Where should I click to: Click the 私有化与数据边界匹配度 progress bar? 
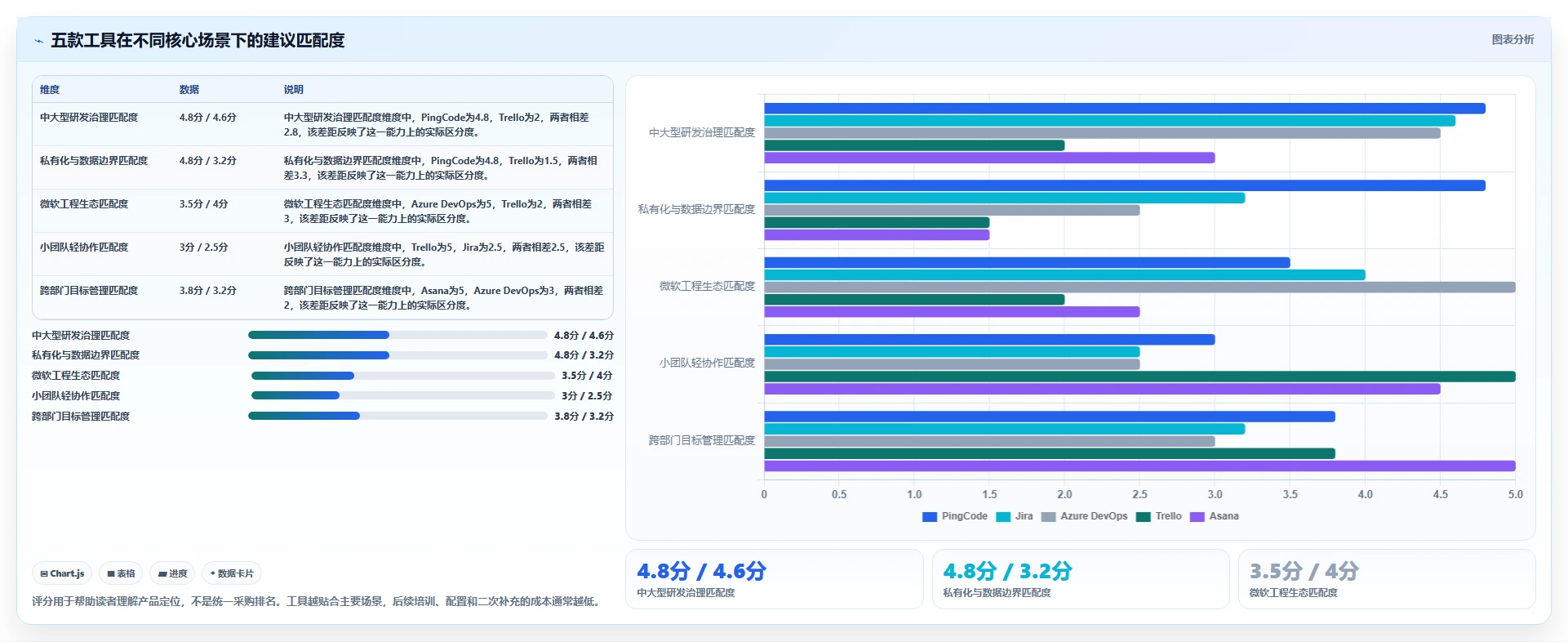(398, 355)
